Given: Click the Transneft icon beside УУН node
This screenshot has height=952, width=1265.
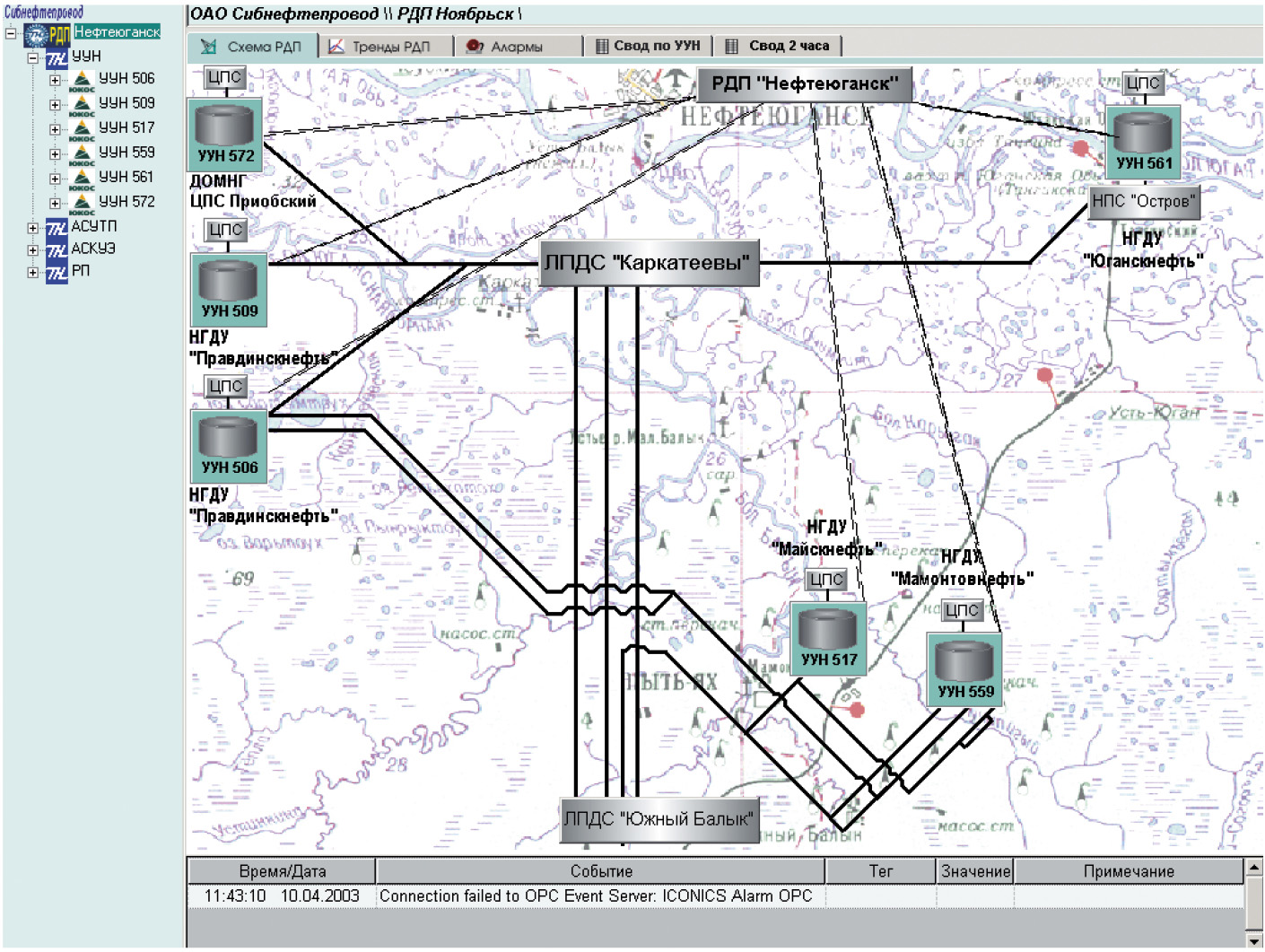Looking at the screenshot, I should pos(57,57).
